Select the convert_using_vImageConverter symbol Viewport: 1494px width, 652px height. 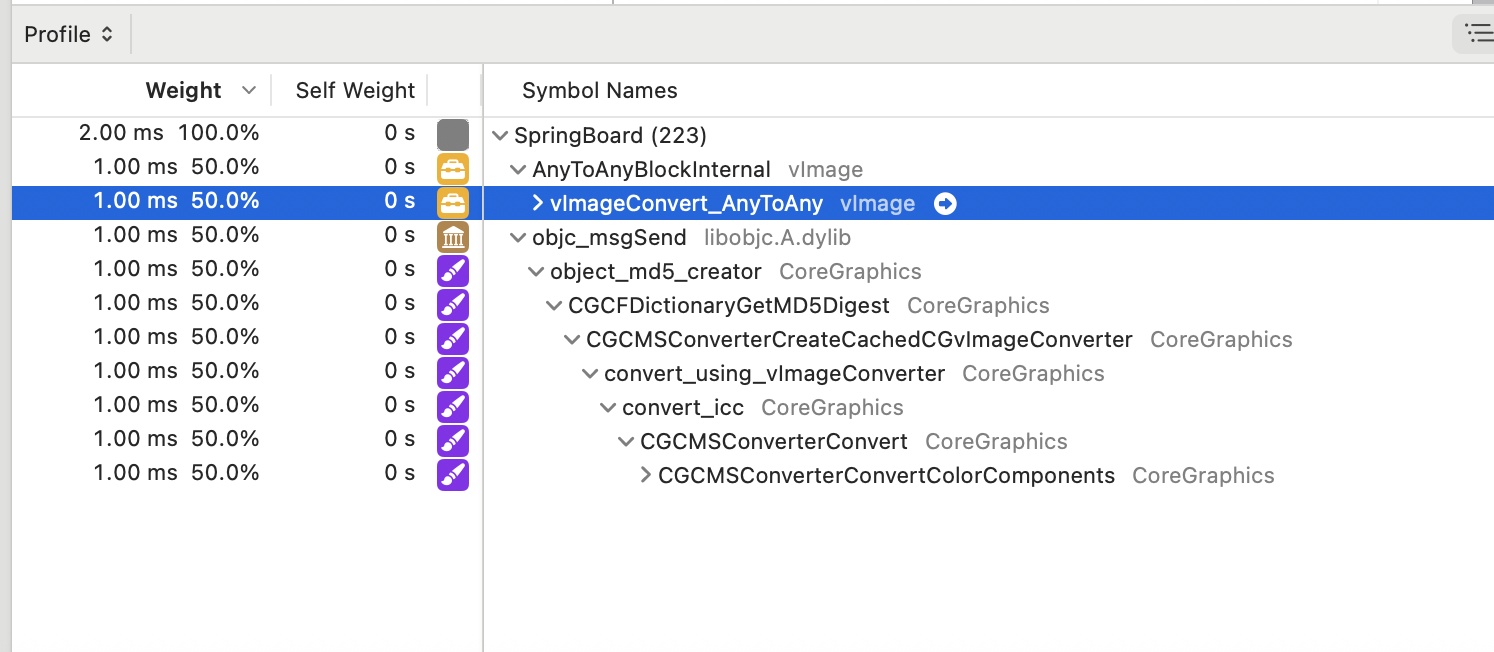pyautogui.click(x=774, y=374)
